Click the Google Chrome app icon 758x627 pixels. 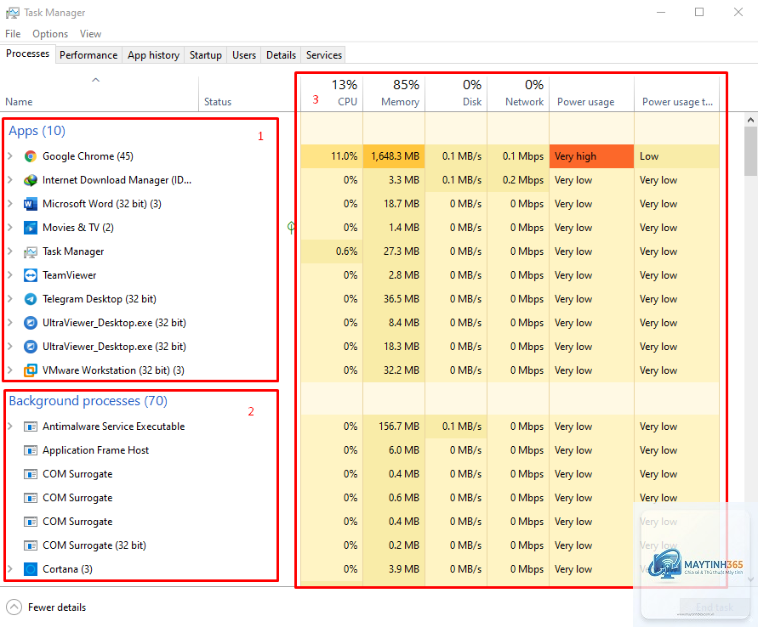tap(30, 156)
